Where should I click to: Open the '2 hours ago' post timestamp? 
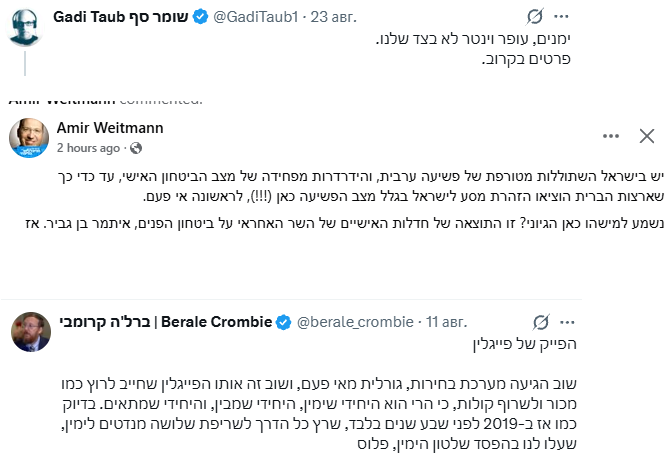tap(88, 148)
